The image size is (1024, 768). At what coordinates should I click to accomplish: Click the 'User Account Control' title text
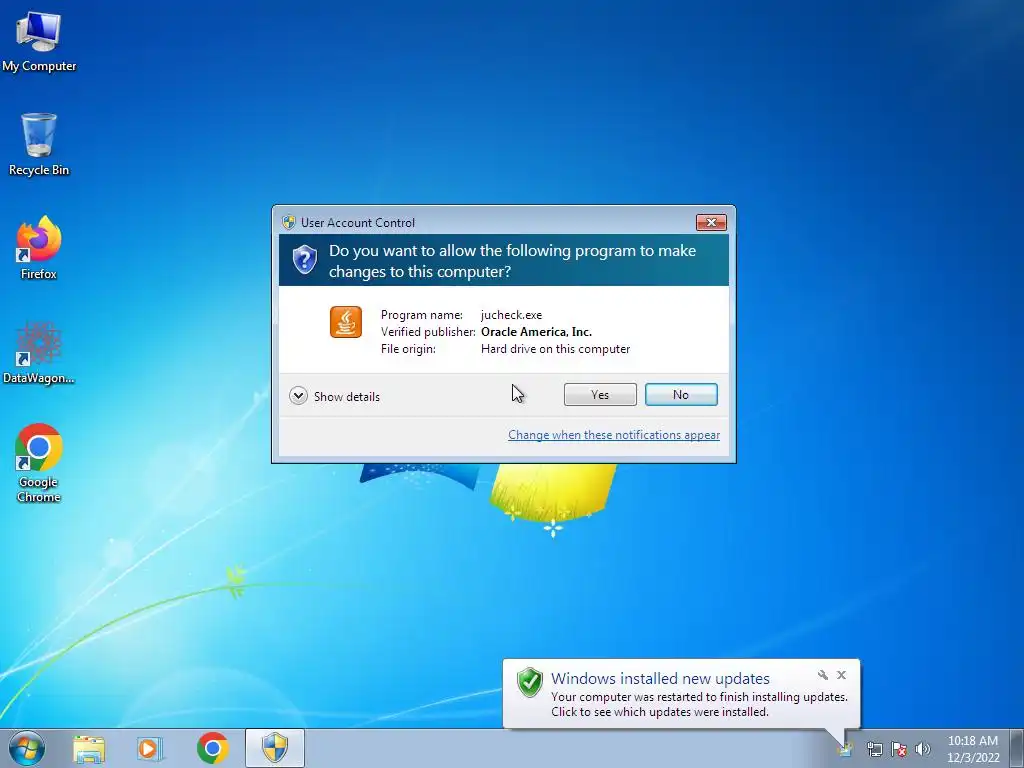pos(358,223)
